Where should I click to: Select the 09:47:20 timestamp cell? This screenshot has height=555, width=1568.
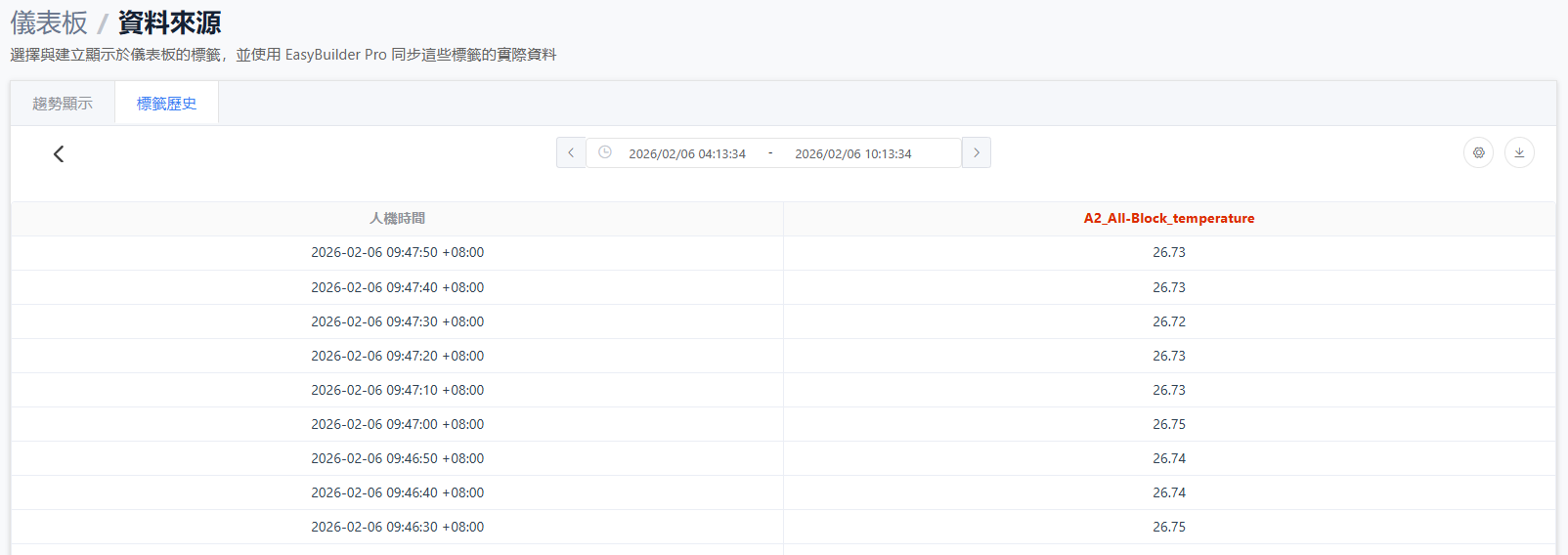tap(397, 356)
